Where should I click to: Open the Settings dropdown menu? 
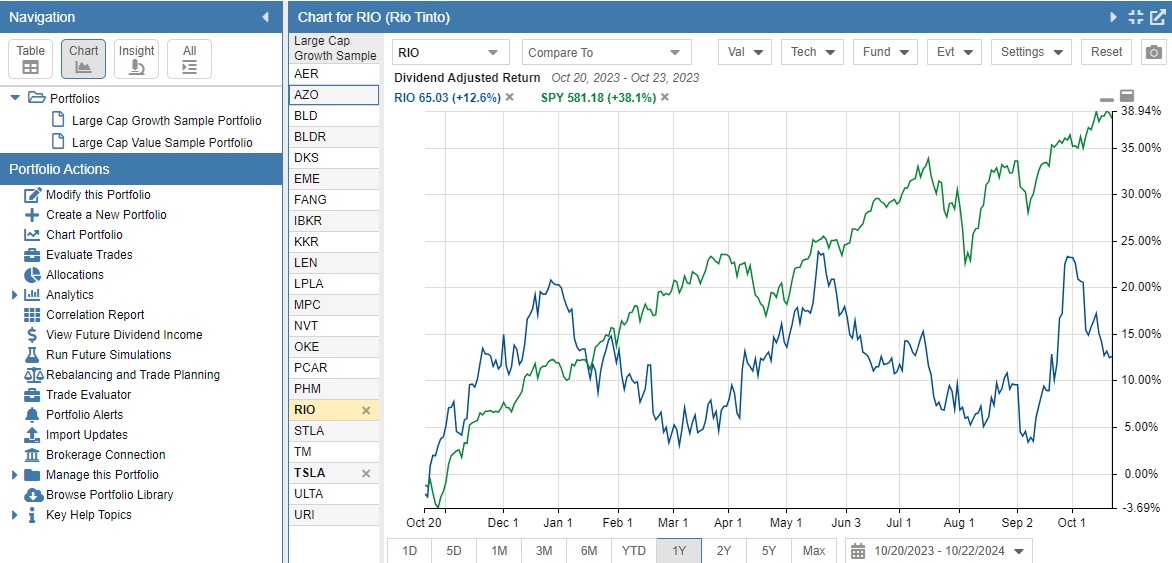click(1030, 52)
